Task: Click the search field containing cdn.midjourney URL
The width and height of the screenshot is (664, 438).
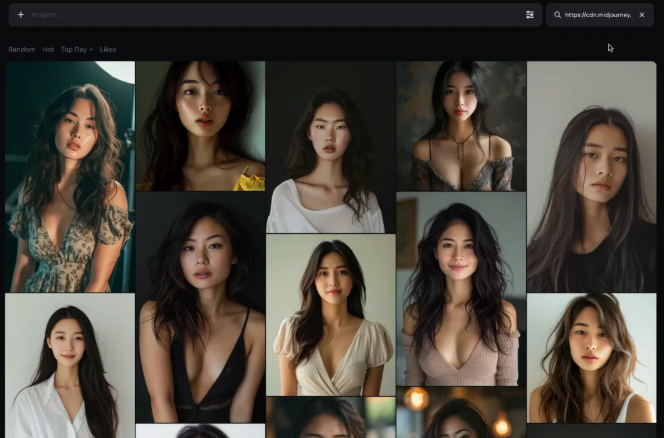Action: [x=598, y=15]
